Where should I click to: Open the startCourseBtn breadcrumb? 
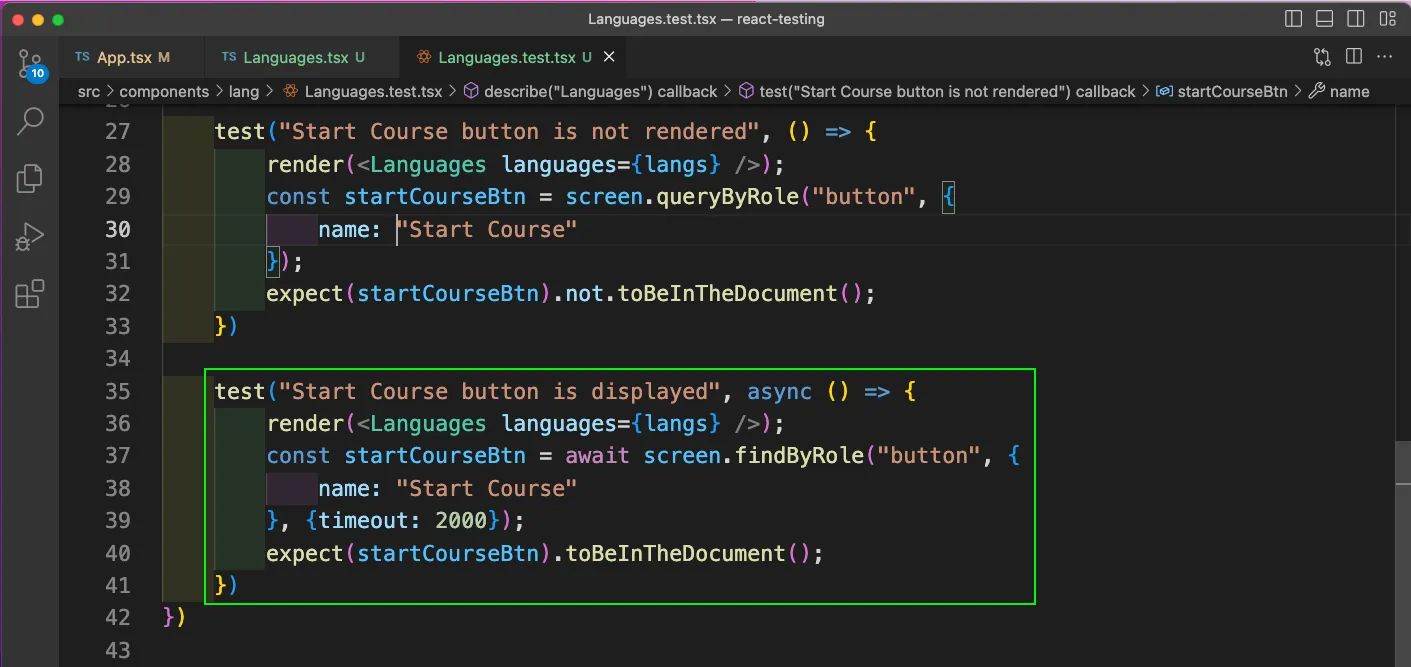[1222, 91]
